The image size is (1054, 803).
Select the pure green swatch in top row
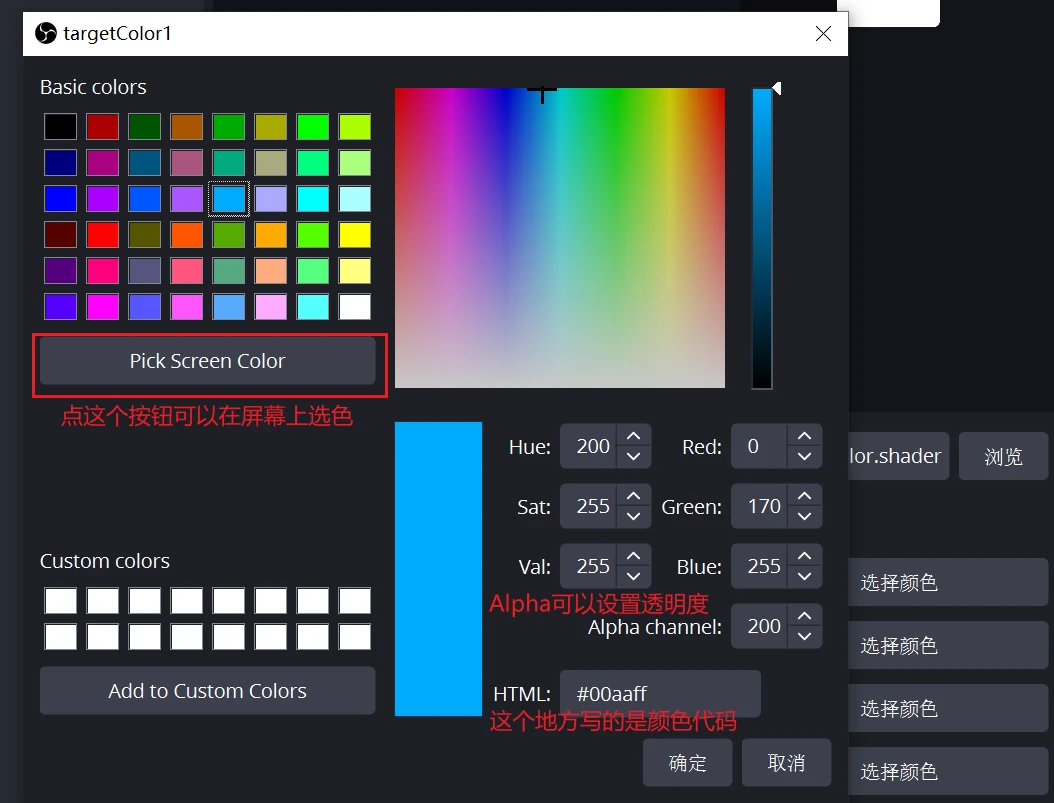tap(313, 126)
